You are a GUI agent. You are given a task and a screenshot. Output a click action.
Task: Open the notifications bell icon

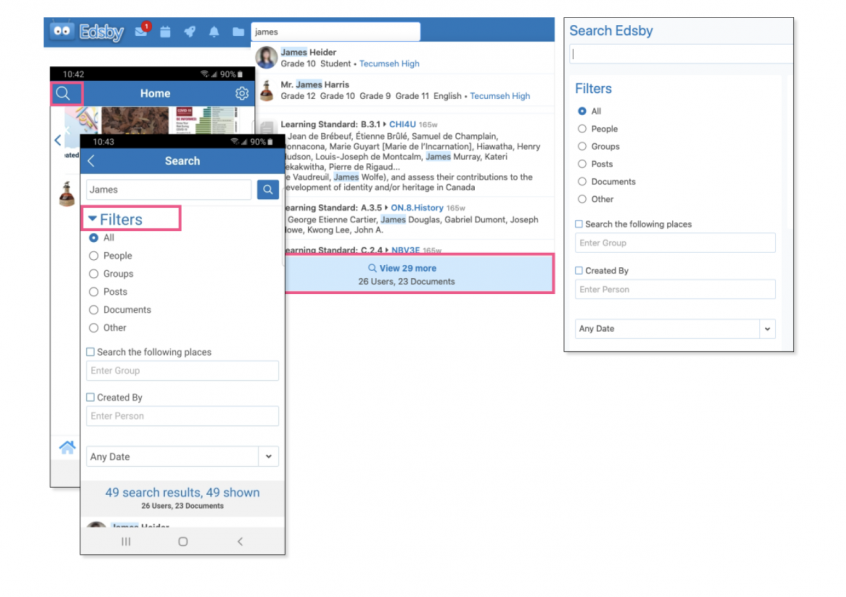(x=214, y=32)
